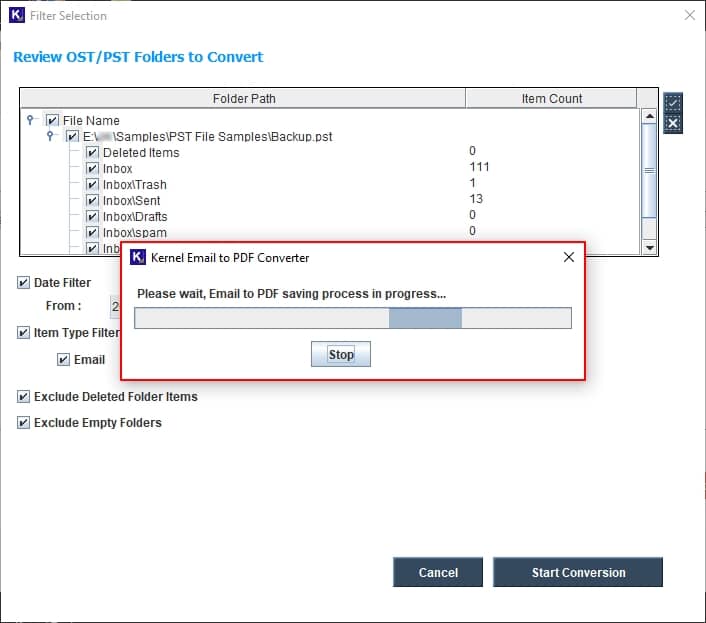Uncheck the Inbox folder checkbox
The image size is (706, 623).
(92, 168)
